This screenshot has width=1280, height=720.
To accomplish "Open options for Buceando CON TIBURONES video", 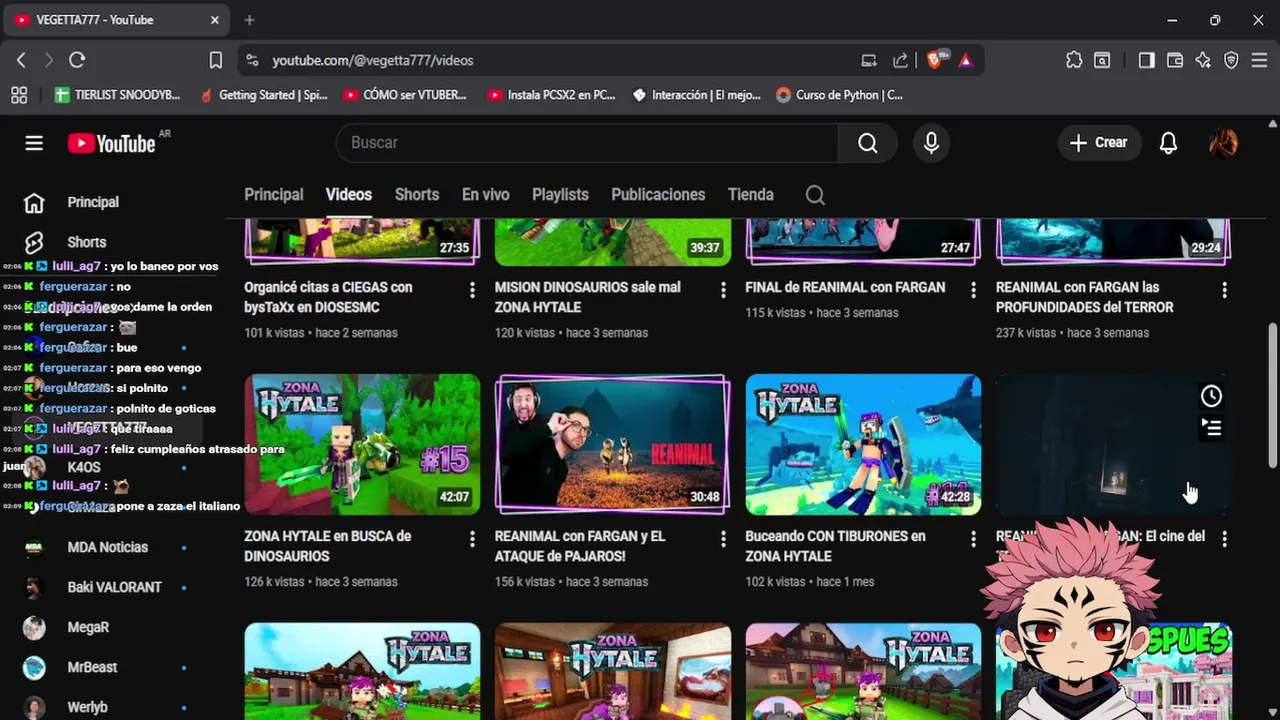I will click(973, 539).
